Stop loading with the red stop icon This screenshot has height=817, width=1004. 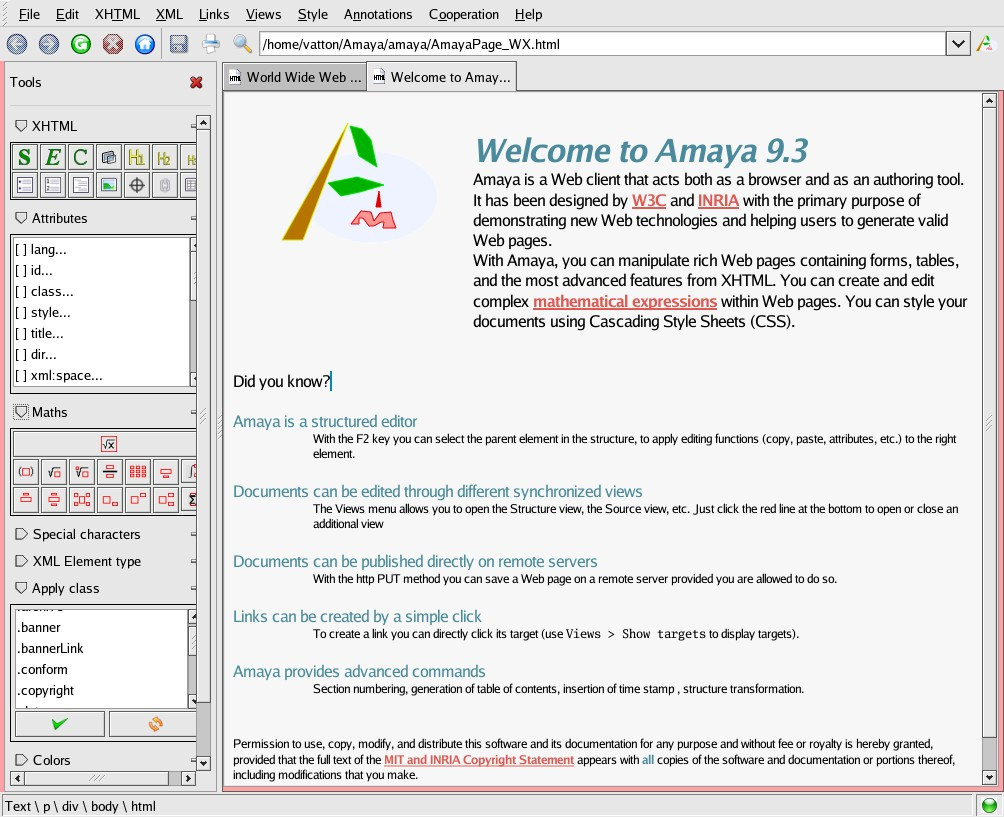[x=113, y=44]
